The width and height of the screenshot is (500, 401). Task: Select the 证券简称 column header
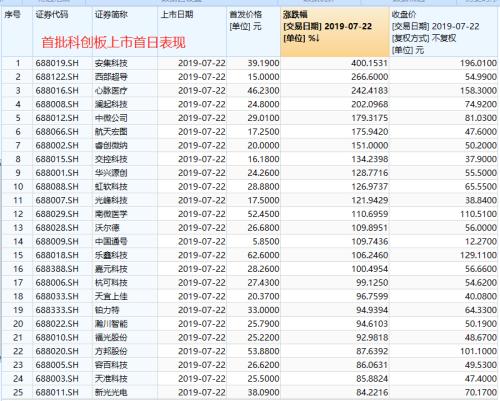coord(125,32)
